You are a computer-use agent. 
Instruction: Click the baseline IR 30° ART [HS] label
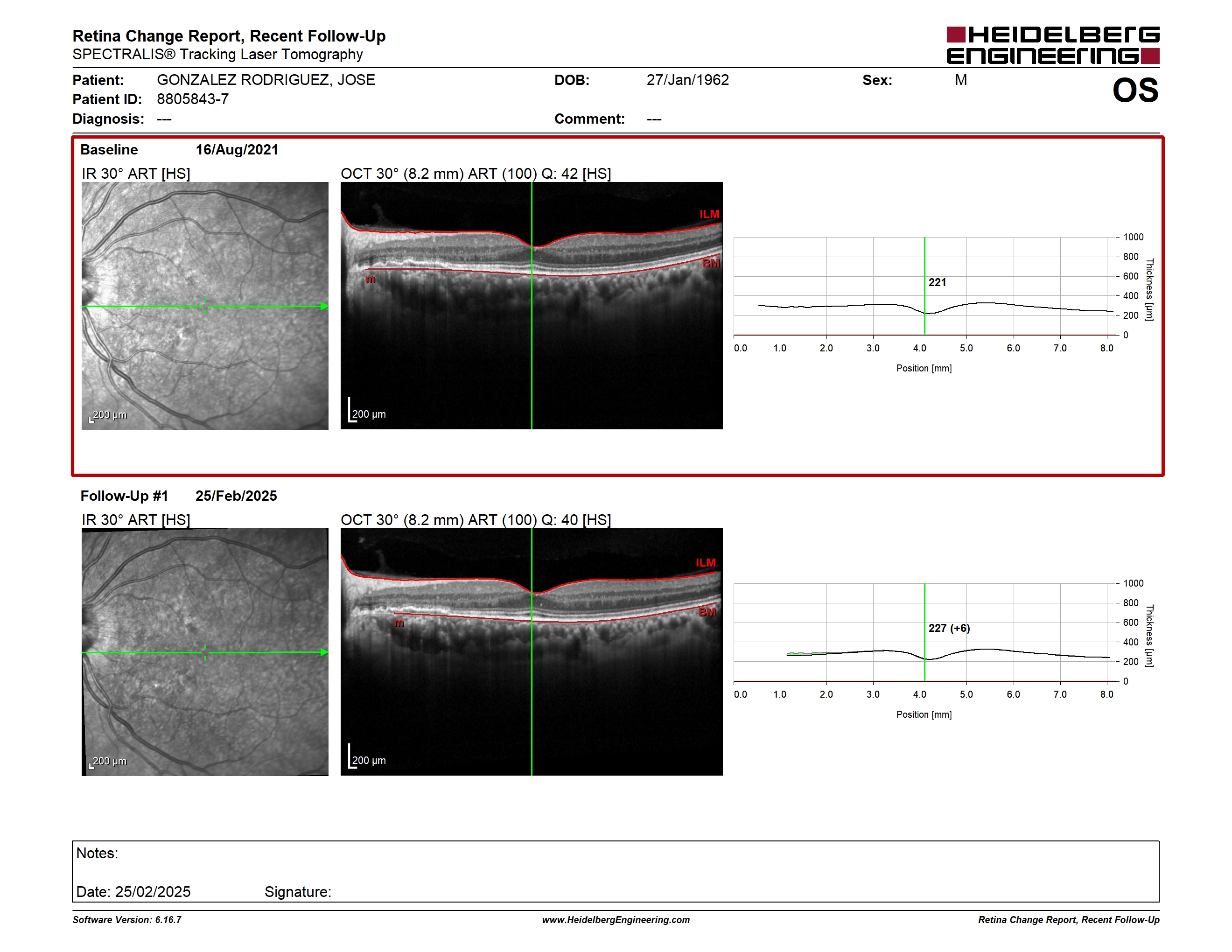(136, 174)
